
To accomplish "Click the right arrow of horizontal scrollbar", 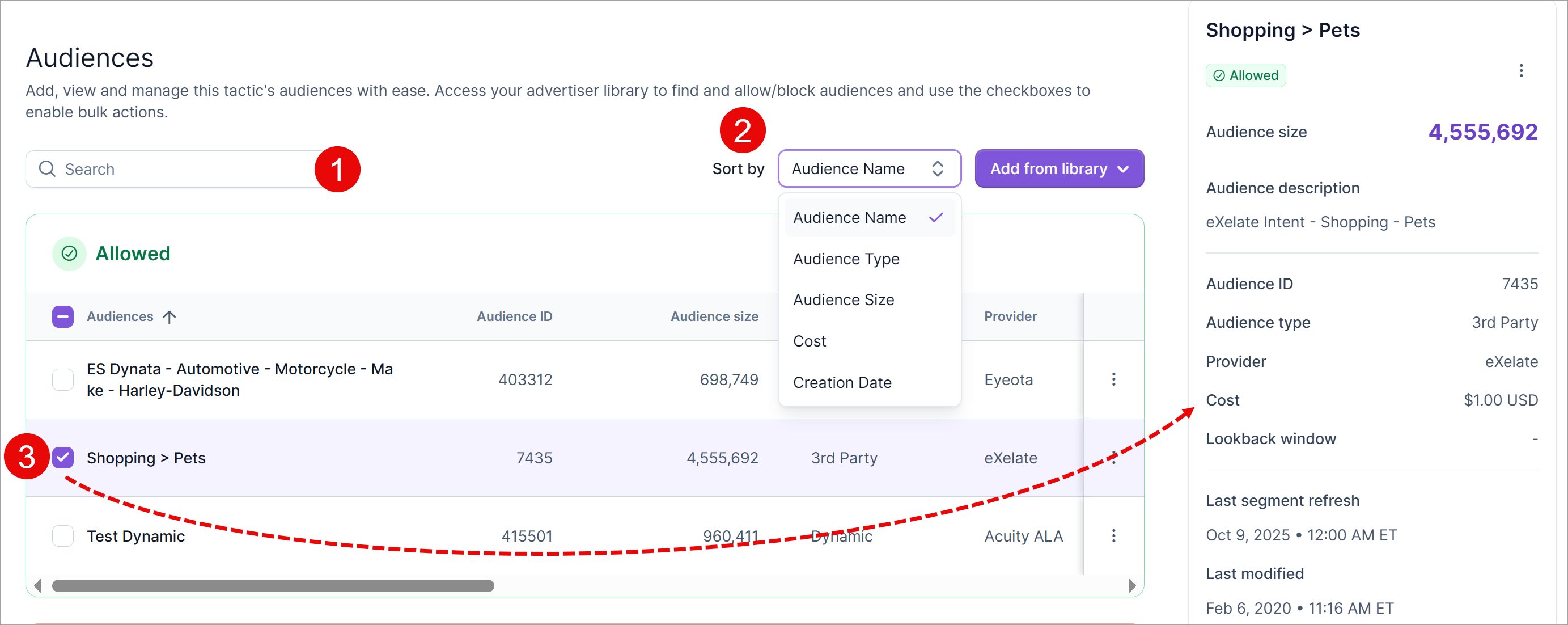I will [1131, 585].
